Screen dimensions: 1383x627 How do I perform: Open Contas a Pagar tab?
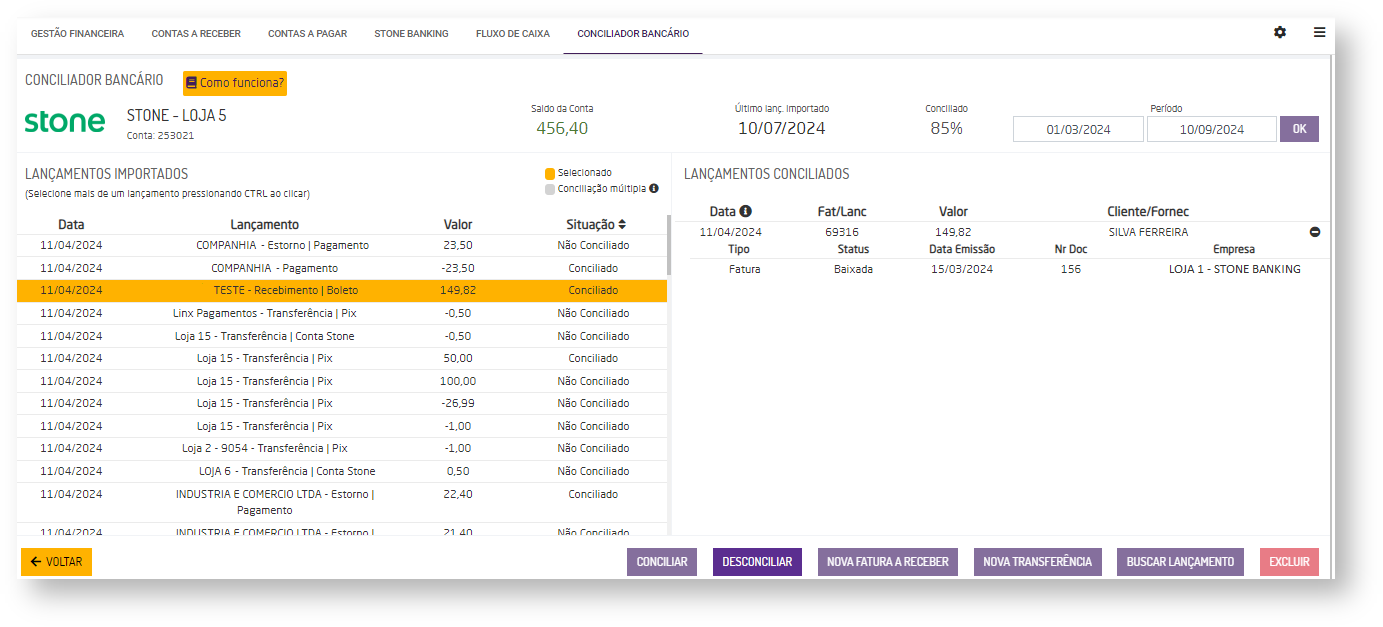point(308,33)
